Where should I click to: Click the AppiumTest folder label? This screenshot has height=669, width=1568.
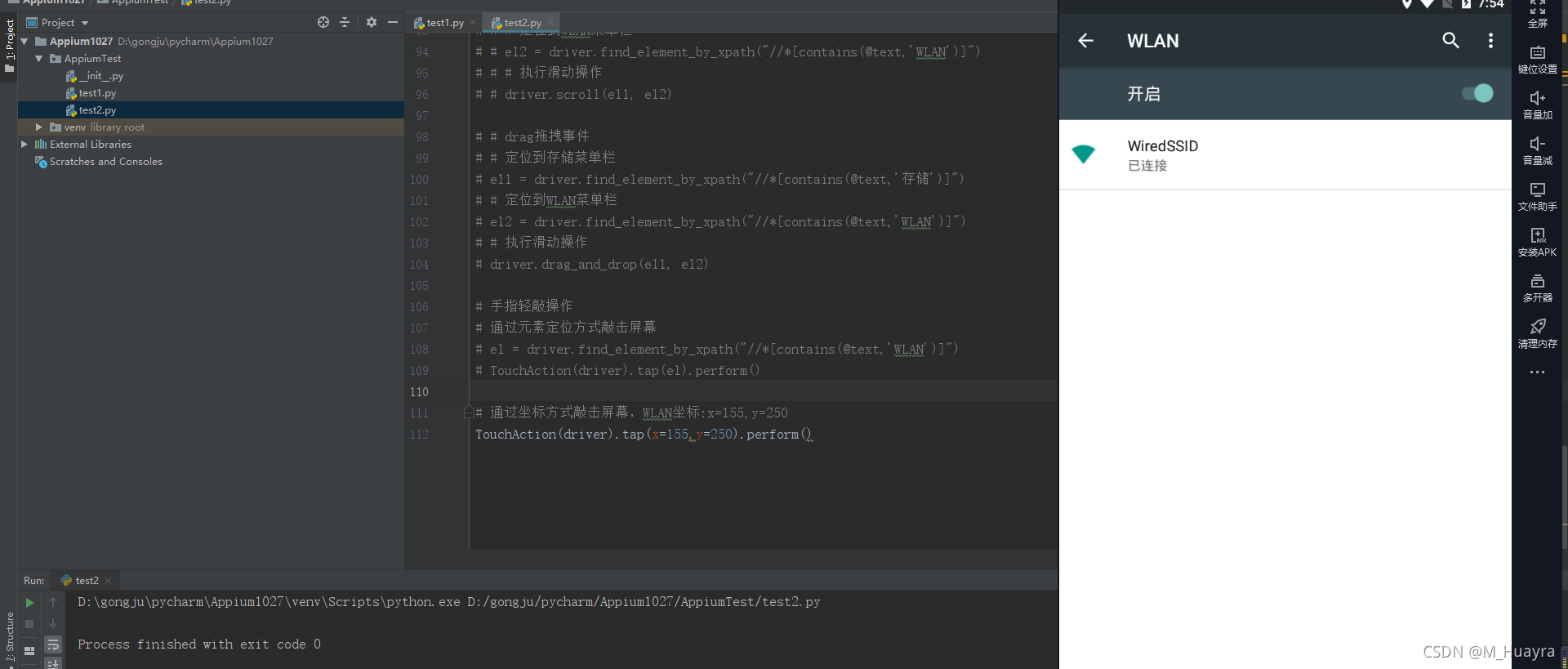pos(92,59)
